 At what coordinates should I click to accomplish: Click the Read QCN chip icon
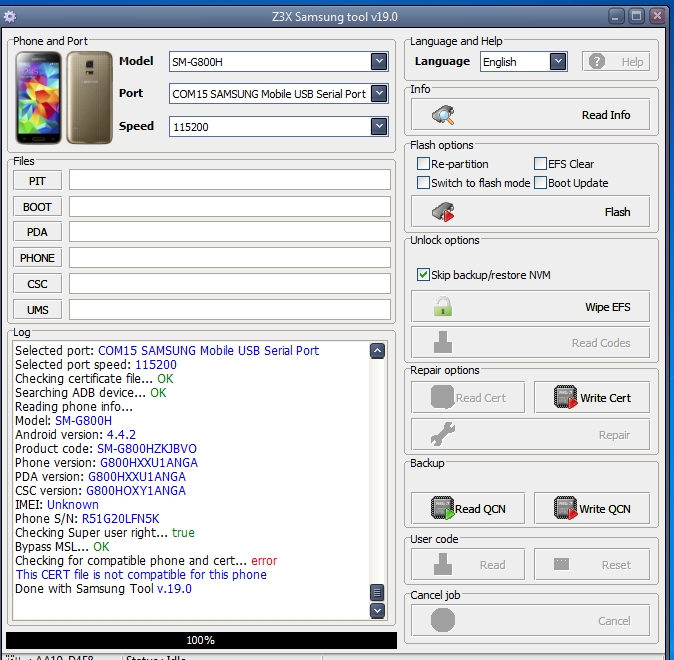(442, 508)
